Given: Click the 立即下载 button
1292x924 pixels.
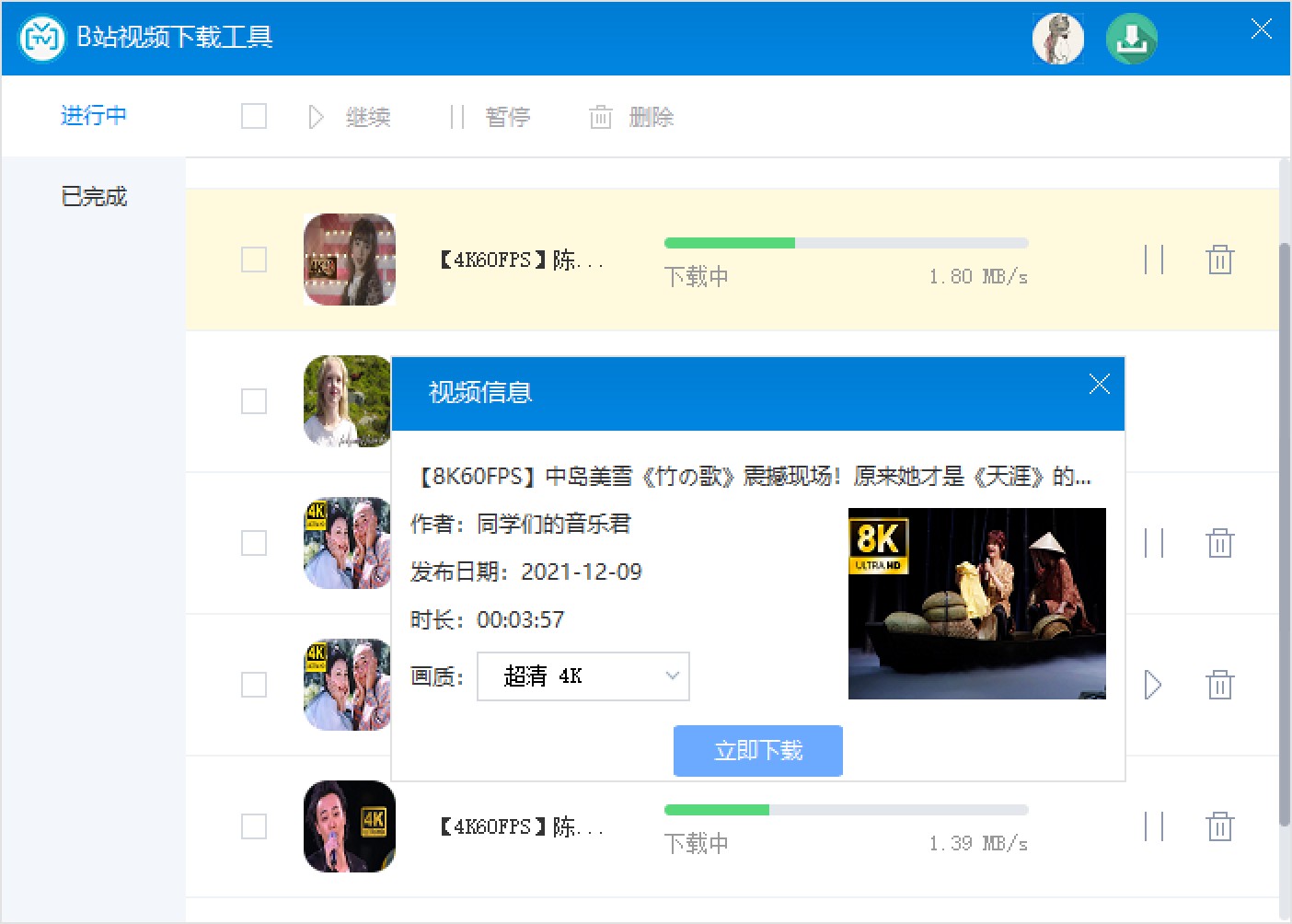Looking at the screenshot, I should [758, 751].
